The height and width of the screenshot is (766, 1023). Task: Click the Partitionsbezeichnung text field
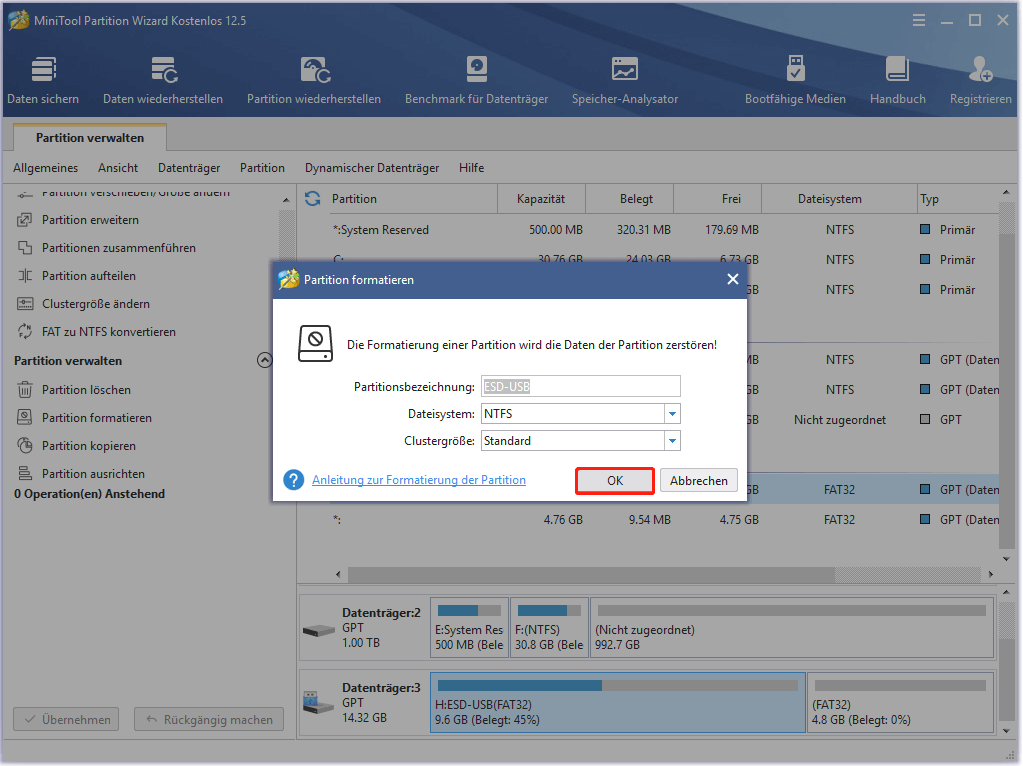tap(581, 386)
